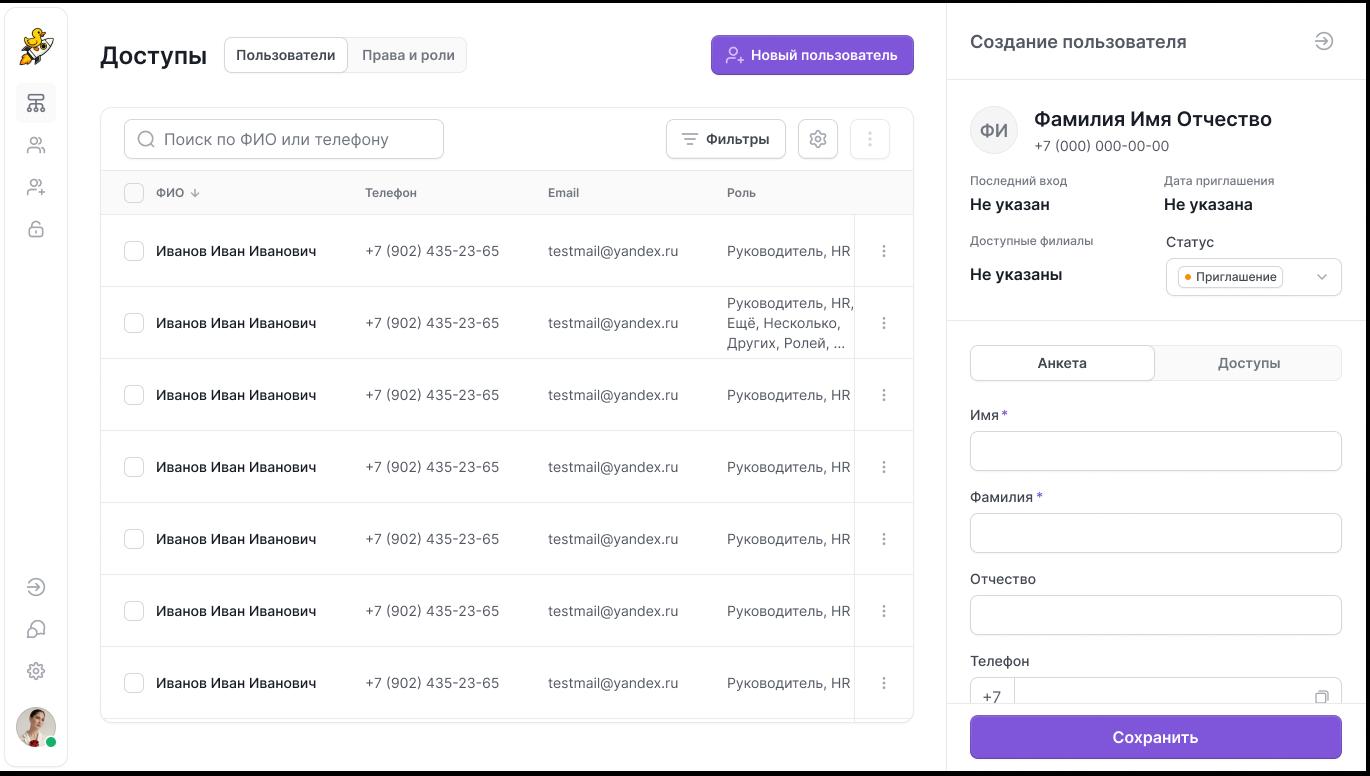Open the Фильтры button
This screenshot has height=776, width=1370.
[x=726, y=139]
